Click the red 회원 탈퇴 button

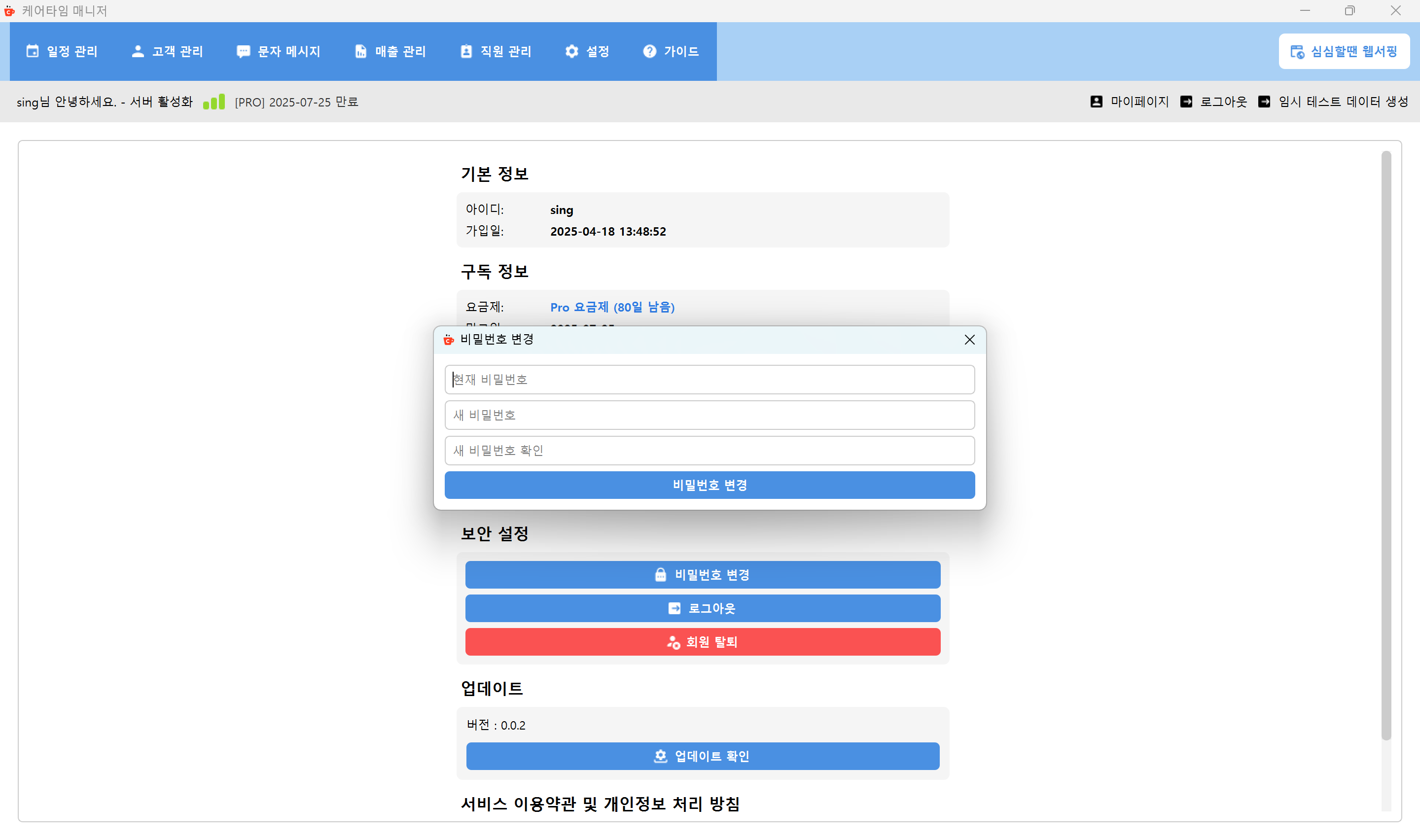[x=702, y=642]
